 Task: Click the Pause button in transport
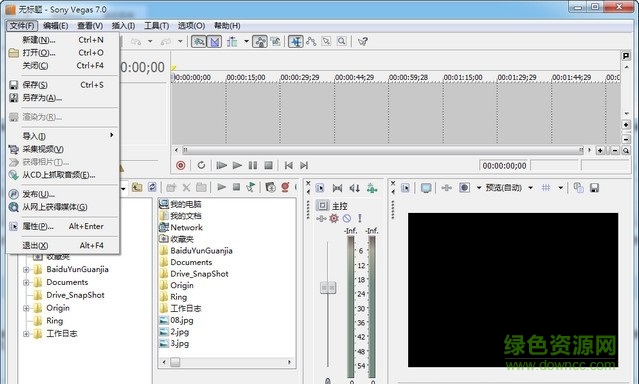coord(253,166)
